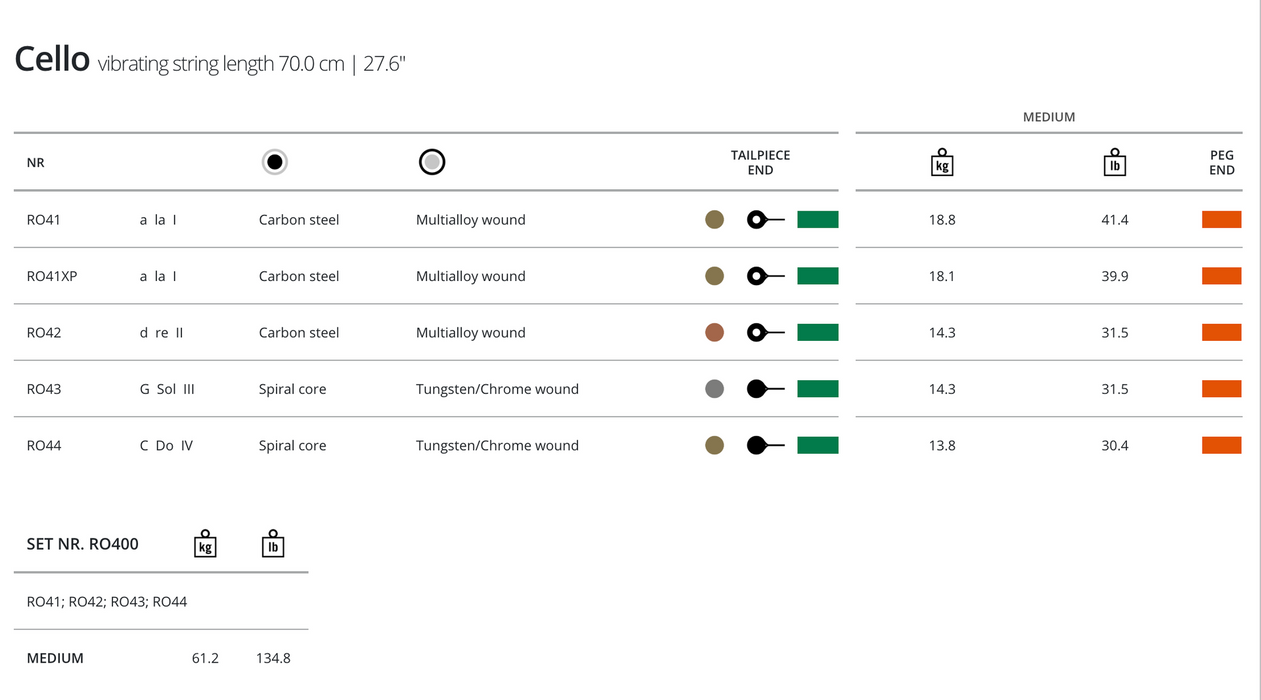
Task: Click the reddish-brown color dot for RO42
Action: (x=714, y=333)
